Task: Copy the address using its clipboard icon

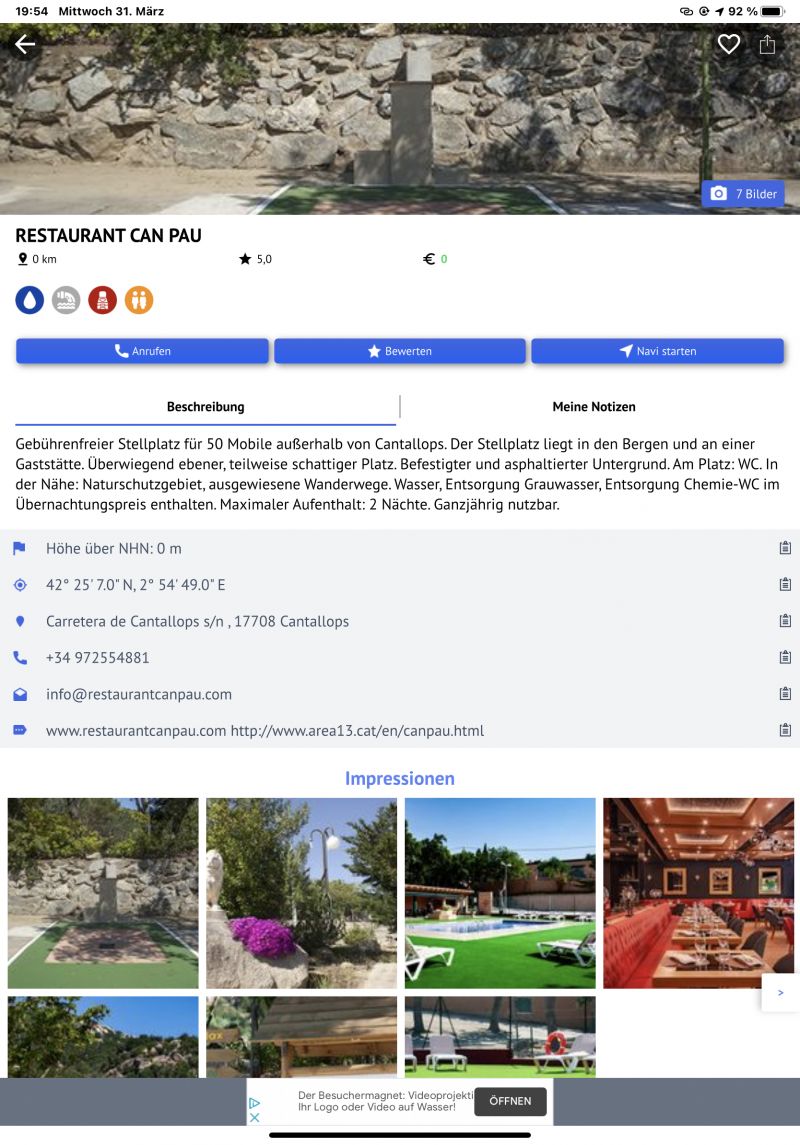Action: pos(785,621)
